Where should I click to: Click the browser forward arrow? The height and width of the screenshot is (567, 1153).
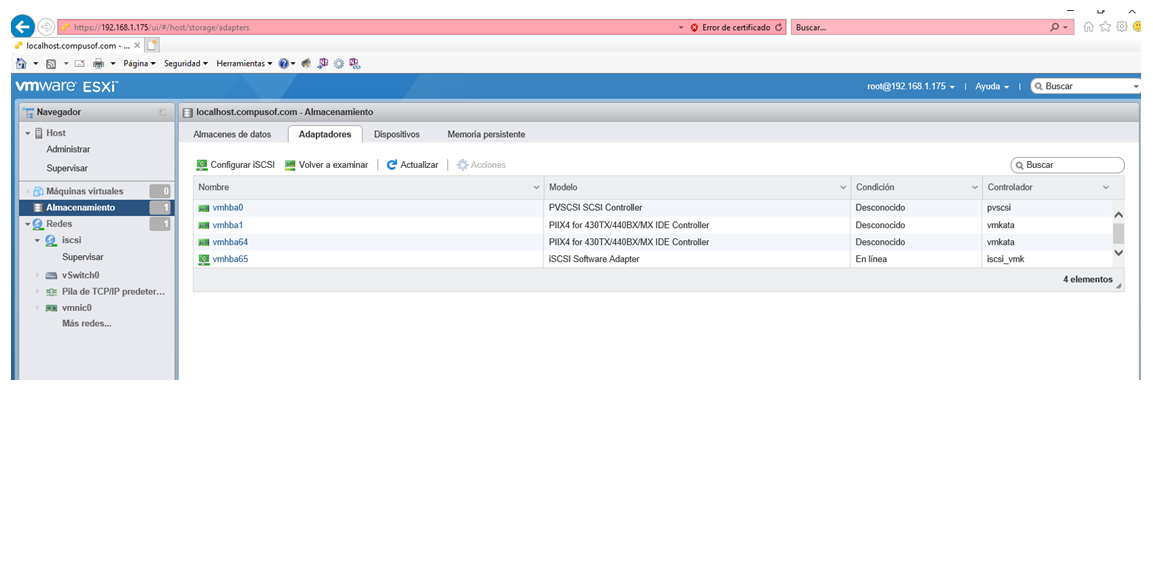point(46,27)
